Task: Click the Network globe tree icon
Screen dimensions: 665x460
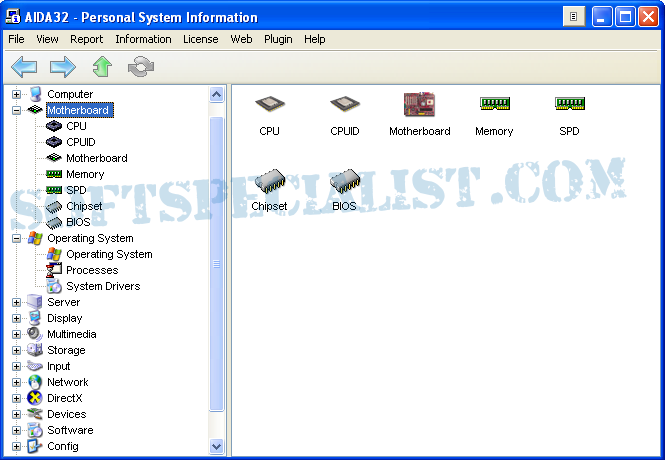Action: click(x=35, y=382)
